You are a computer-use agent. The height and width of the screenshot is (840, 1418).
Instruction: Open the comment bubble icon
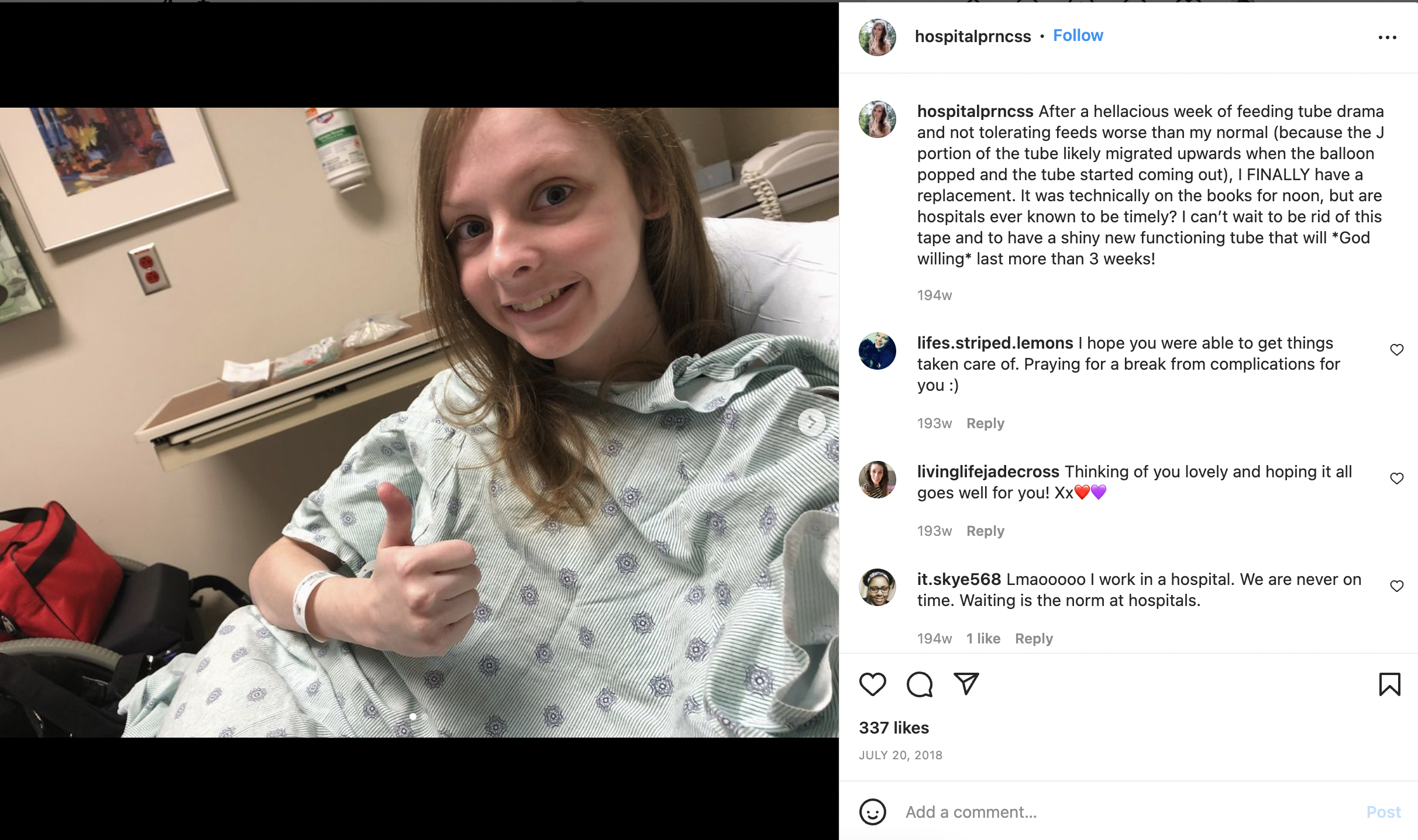coord(919,684)
